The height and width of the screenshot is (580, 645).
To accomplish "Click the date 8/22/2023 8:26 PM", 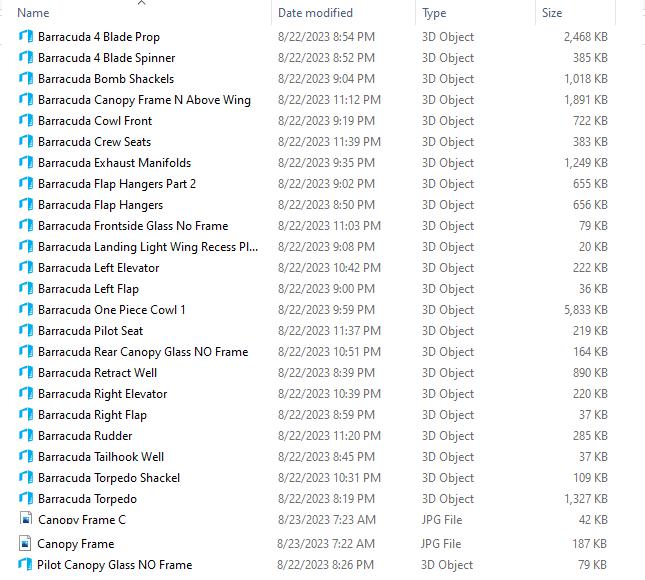I will pos(325,565).
